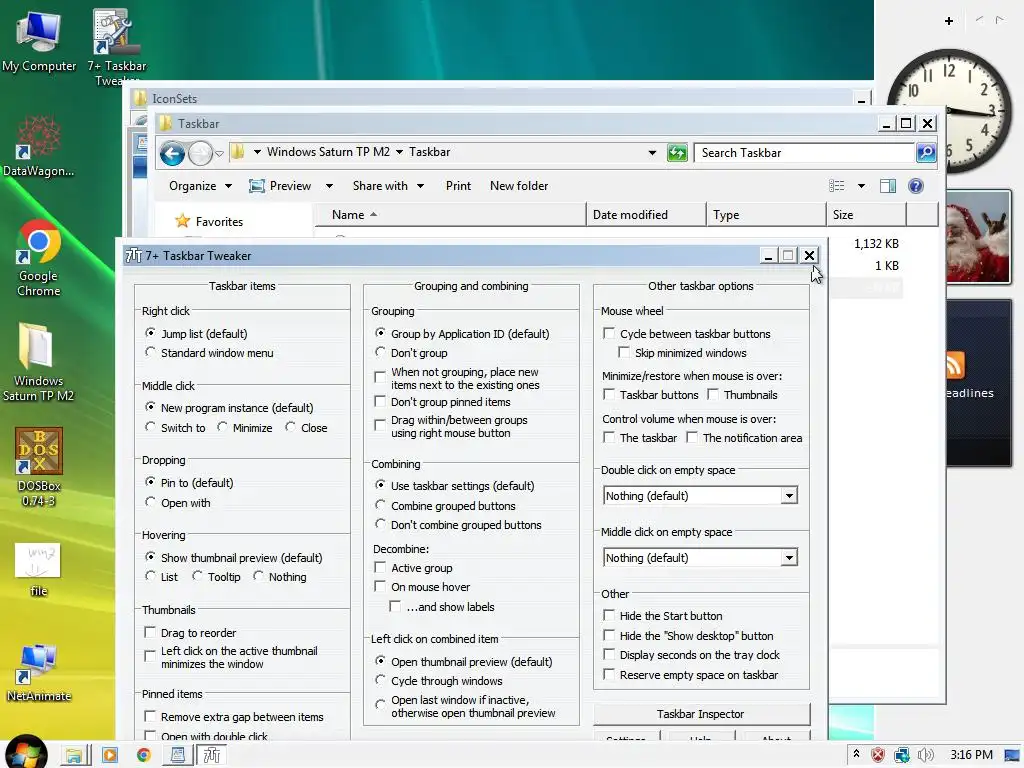The width and height of the screenshot is (1024, 768).
Task: Click the Start orb button
Action: pyautogui.click(x=25, y=752)
